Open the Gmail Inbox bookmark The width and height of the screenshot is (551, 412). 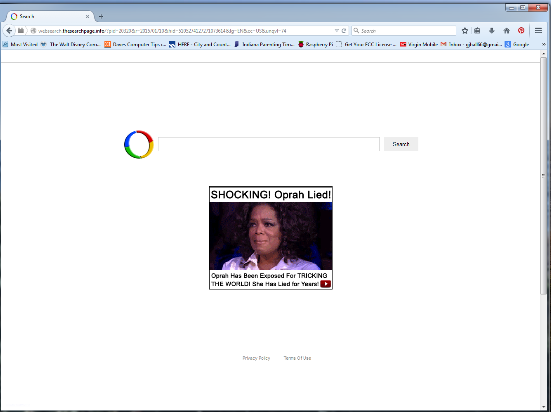(x=471, y=44)
